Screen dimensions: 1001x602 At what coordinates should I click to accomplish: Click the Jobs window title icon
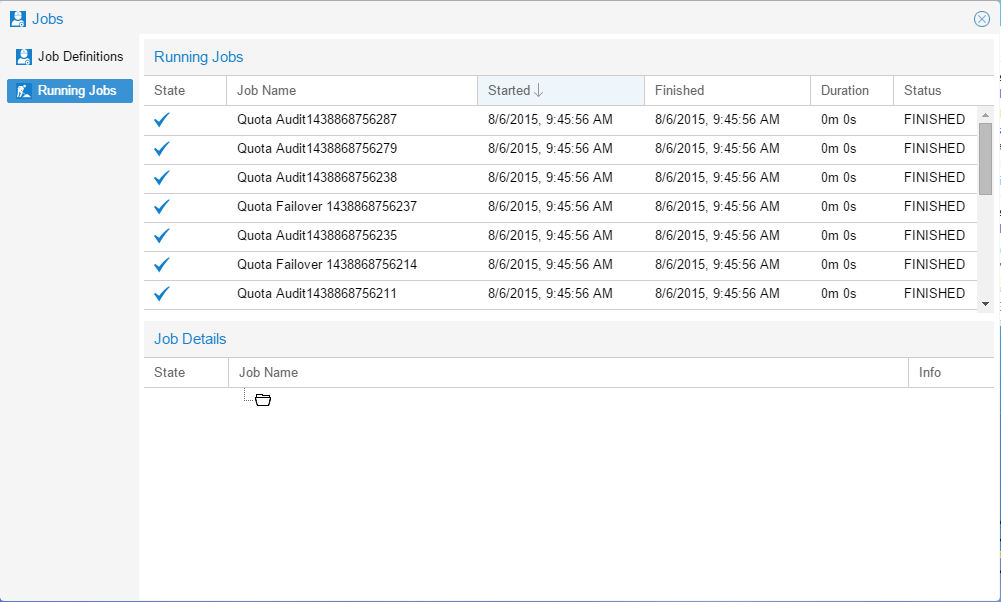coord(18,19)
